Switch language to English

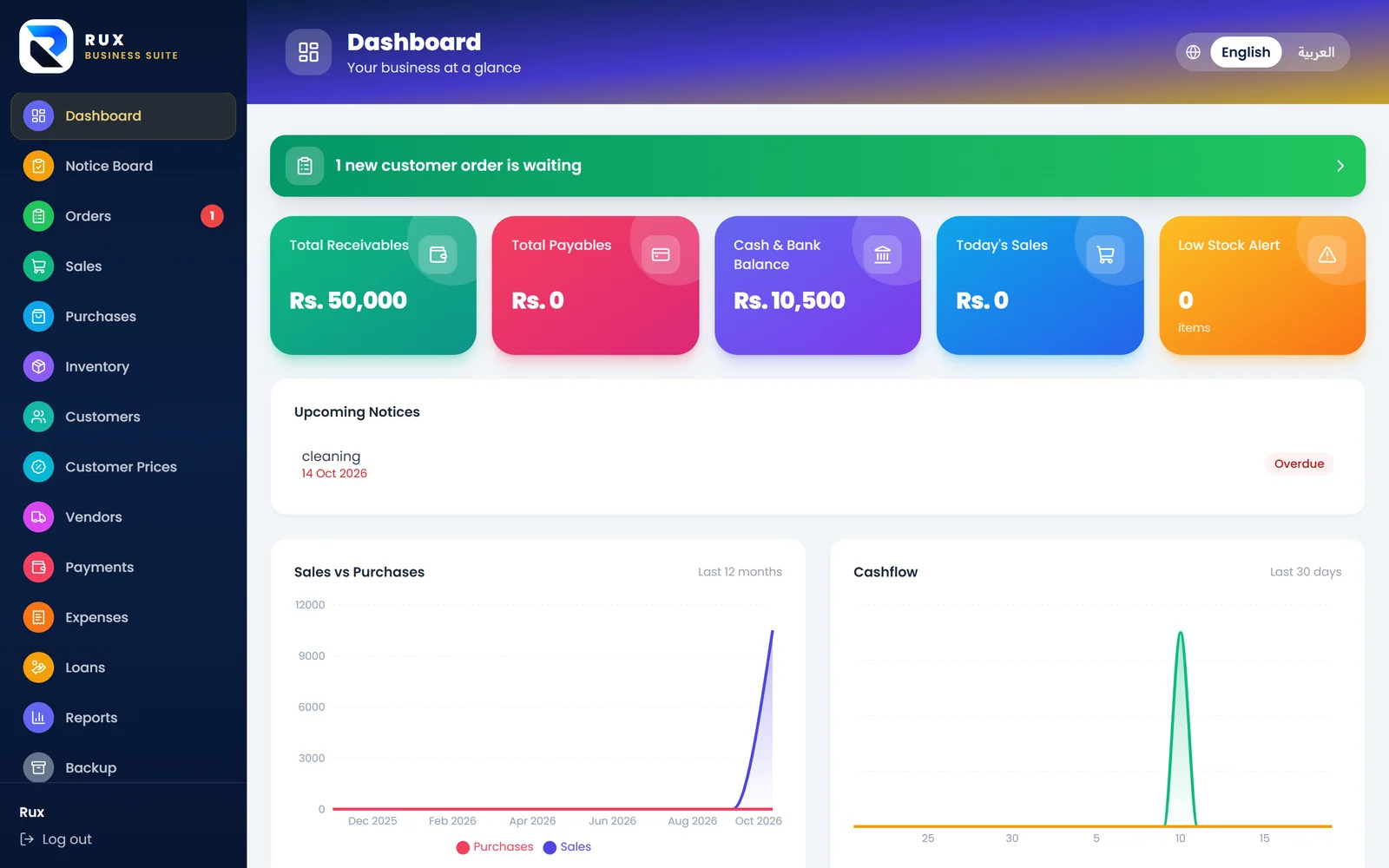[1246, 52]
